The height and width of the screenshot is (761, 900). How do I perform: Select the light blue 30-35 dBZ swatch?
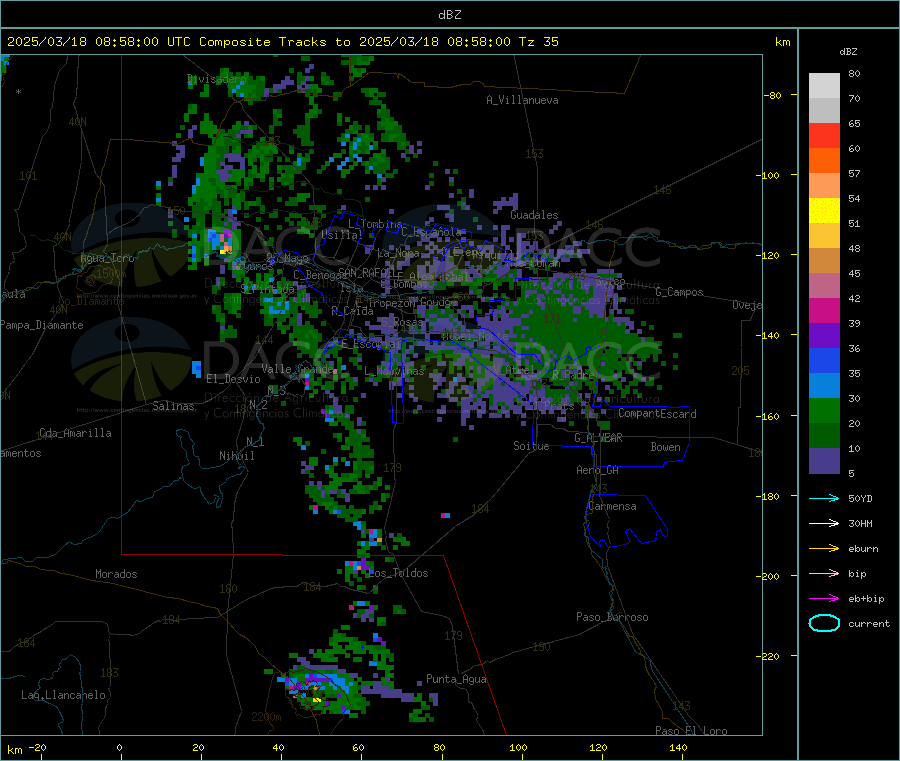tap(824, 385)
